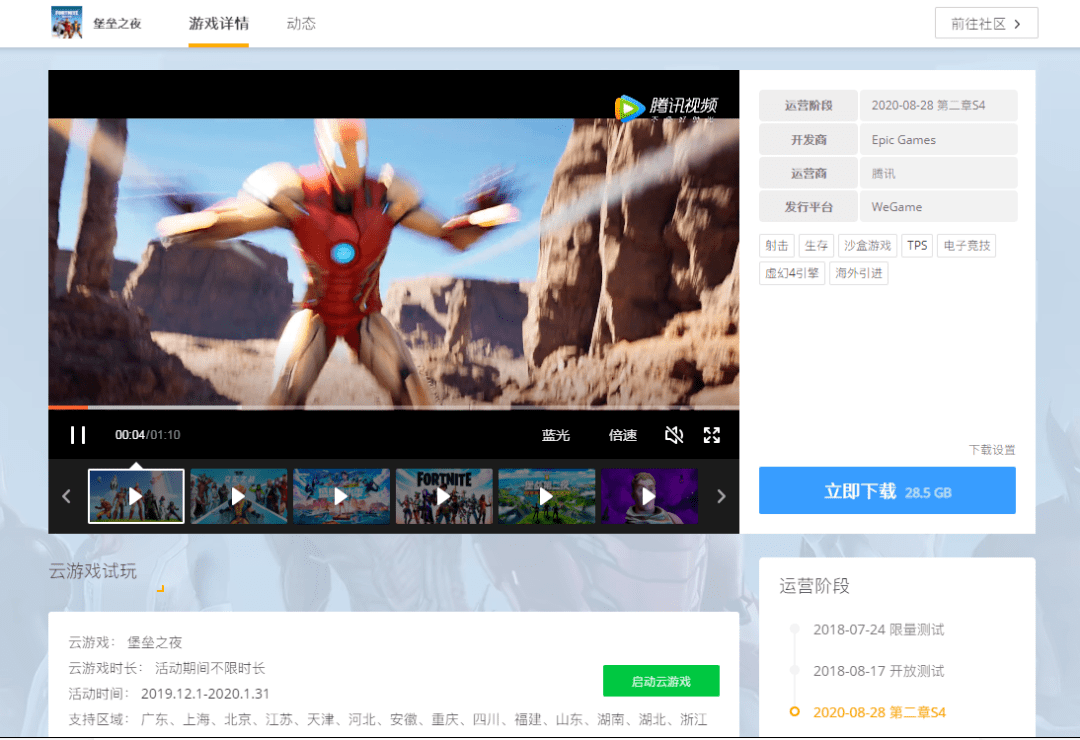Click the 00:04/01:10 time display
The image size is (1080, 740).
click(x=147, y=435)
